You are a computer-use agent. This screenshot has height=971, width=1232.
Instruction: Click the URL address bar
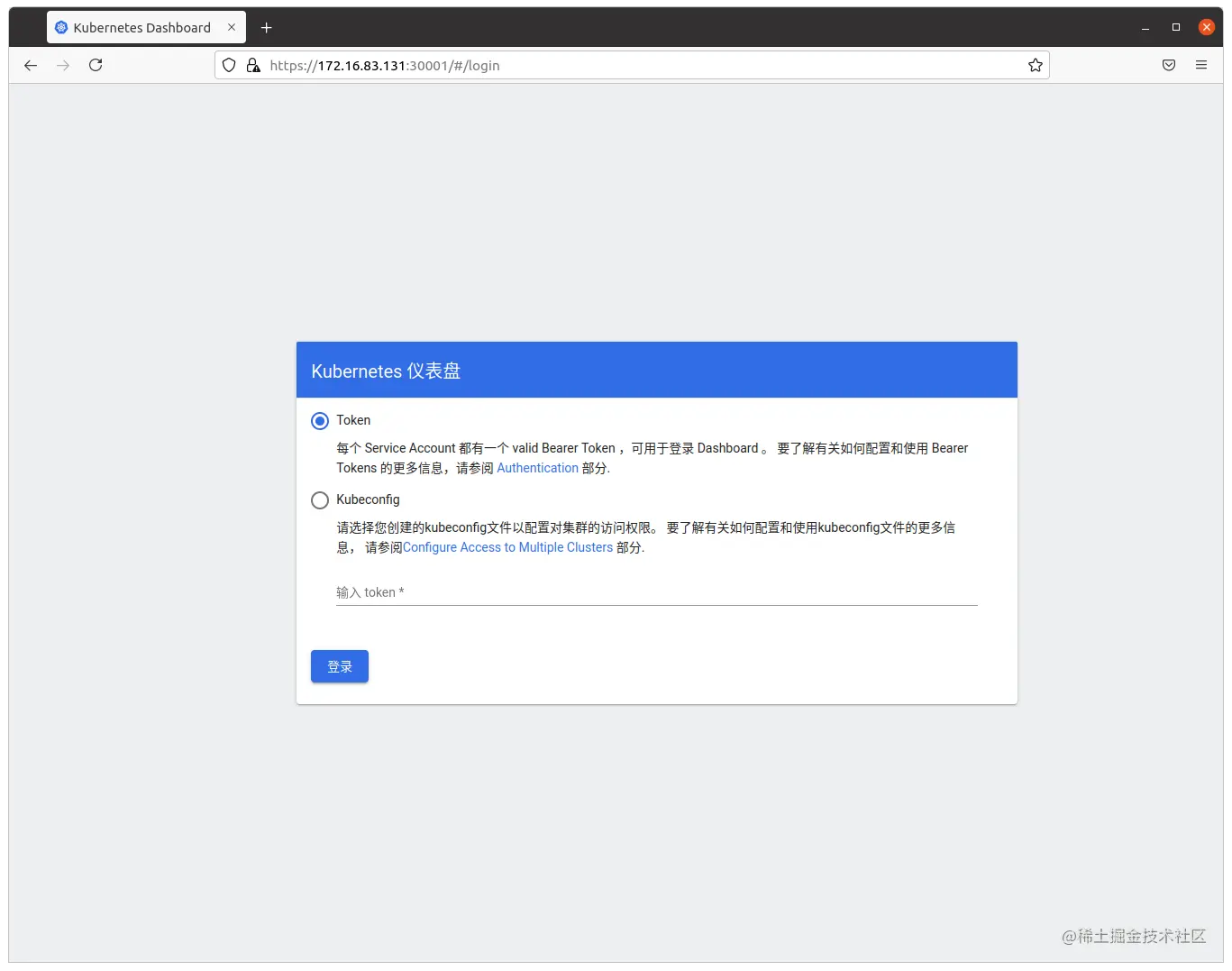coord(631,65)
